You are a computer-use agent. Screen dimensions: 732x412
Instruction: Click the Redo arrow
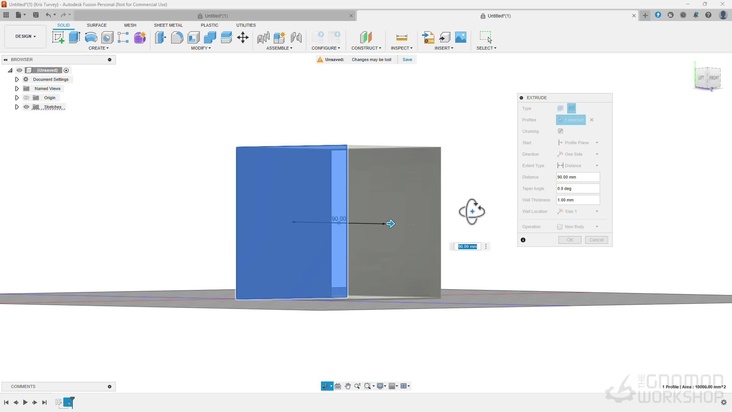63,15
